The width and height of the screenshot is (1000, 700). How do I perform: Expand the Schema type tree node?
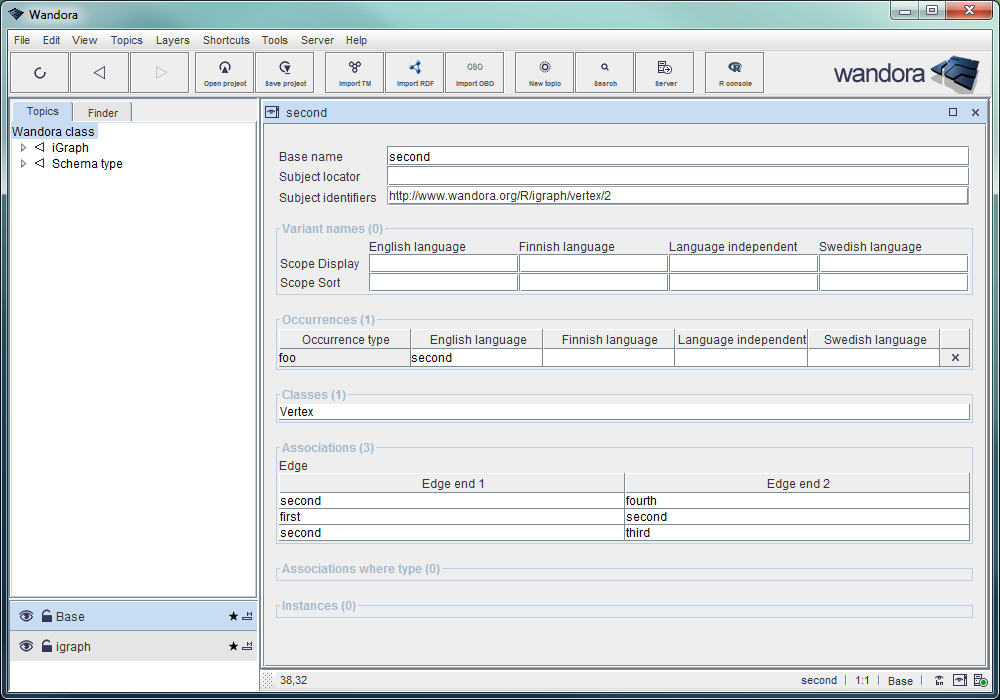tap(23, 164)
